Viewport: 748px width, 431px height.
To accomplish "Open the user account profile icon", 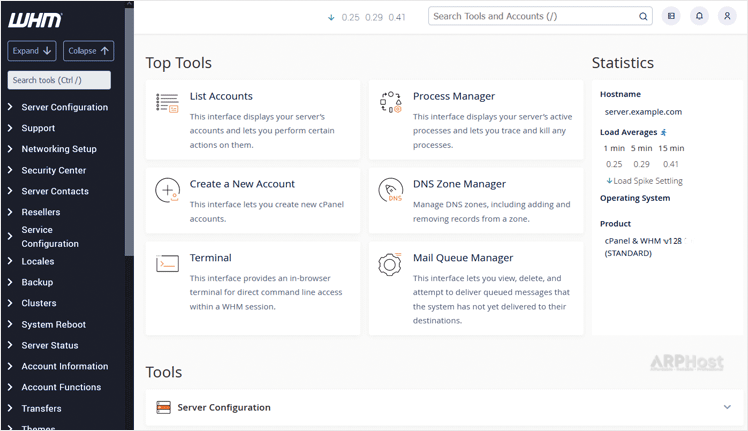I will 727,16.
